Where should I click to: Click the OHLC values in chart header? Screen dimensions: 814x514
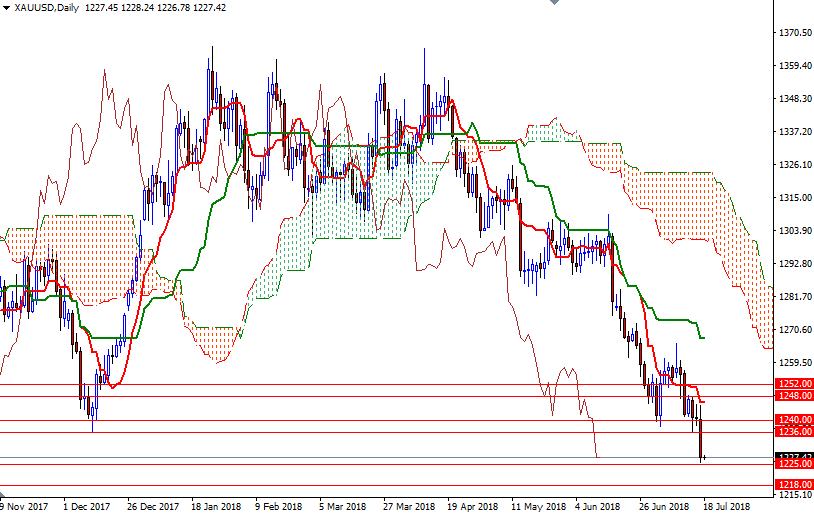tap(156, 7)
